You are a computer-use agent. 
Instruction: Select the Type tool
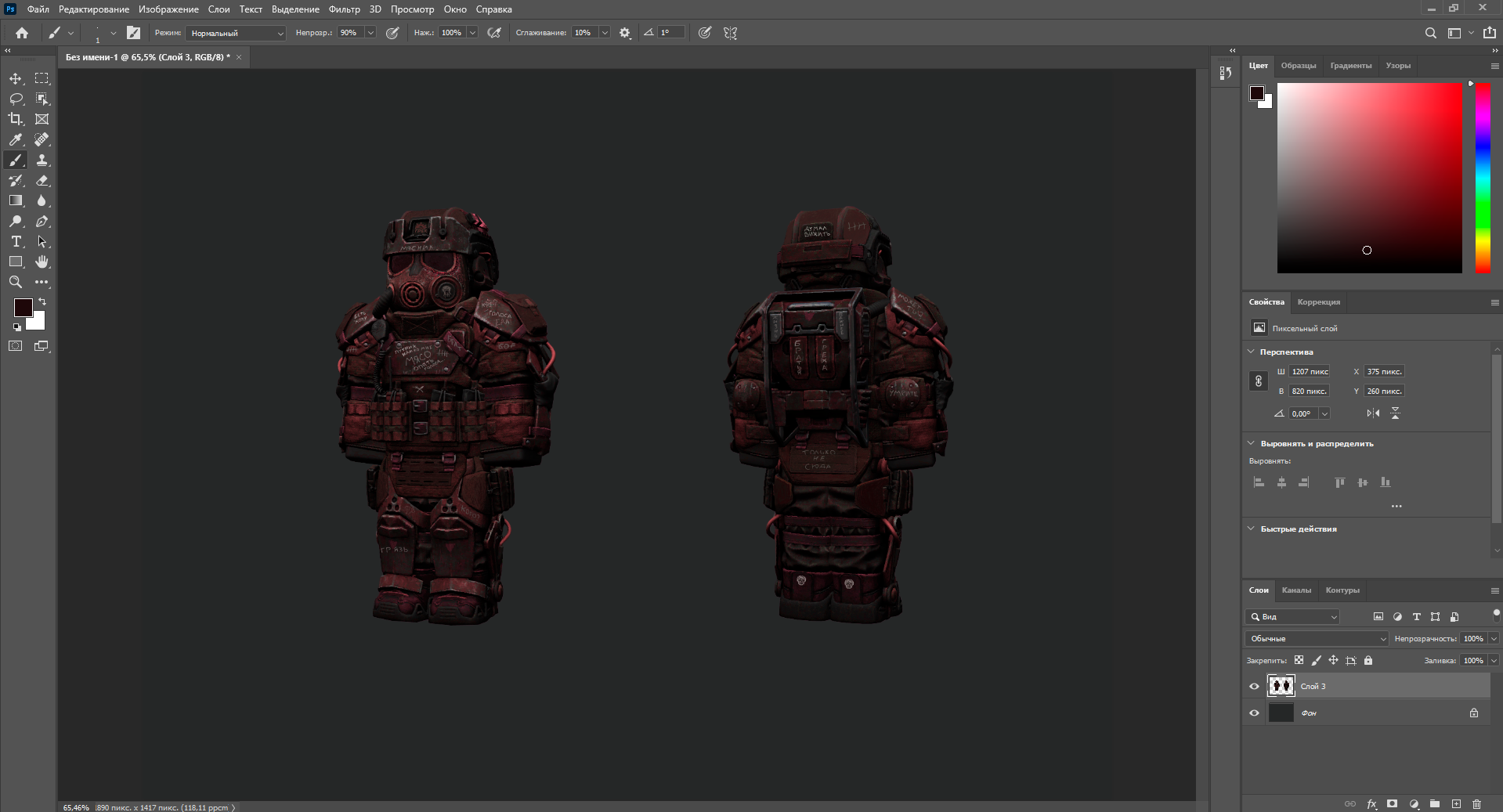tap(16, 241)
